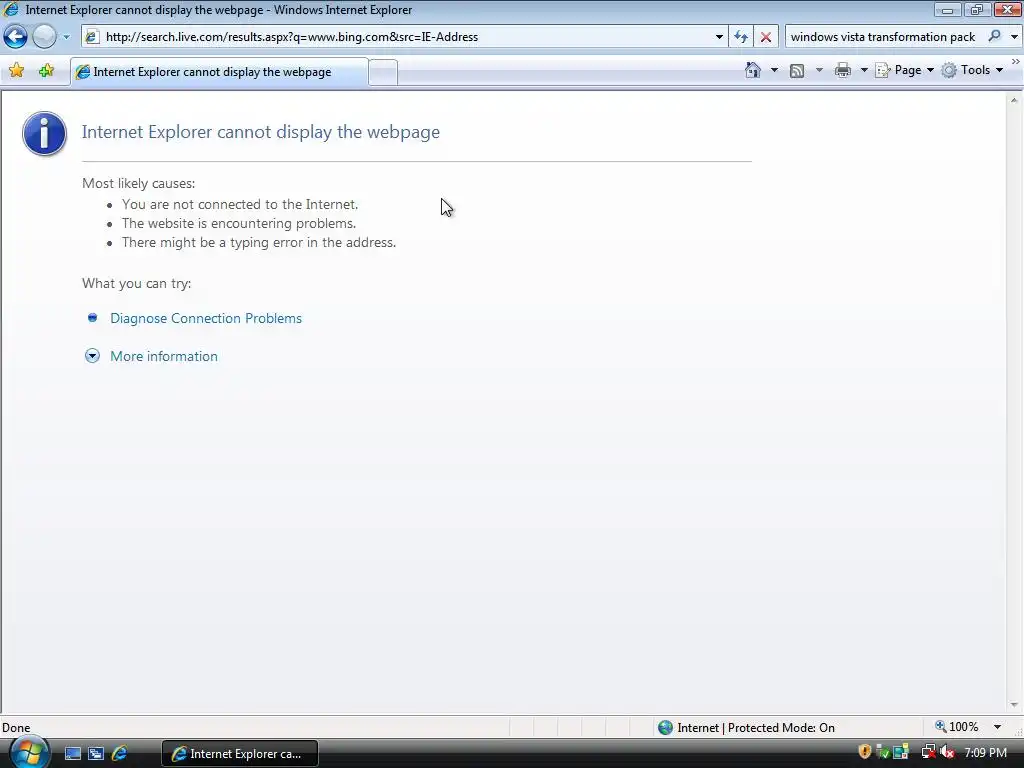Click the Home toolbar icon

[753, 70]
